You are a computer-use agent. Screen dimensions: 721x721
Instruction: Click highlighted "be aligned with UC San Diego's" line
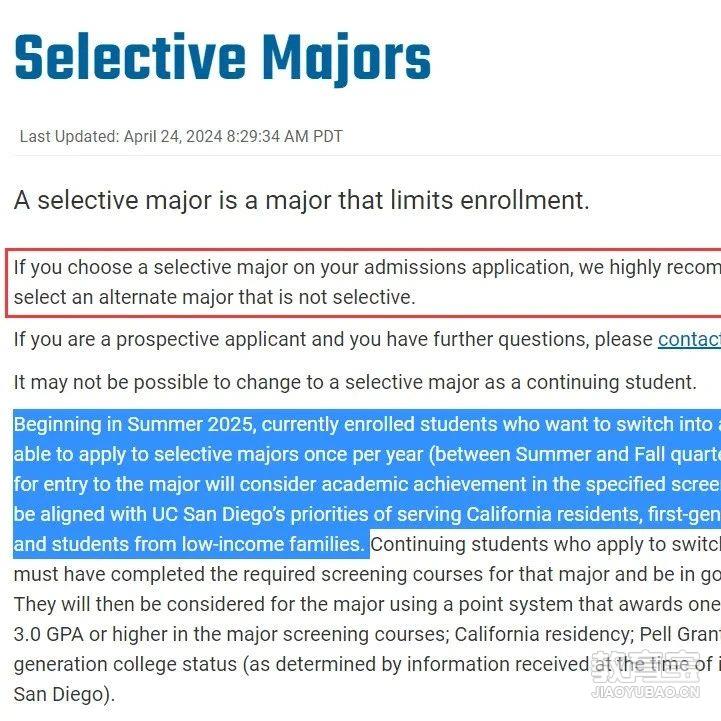pyautogui.click(x=367, y=514)
